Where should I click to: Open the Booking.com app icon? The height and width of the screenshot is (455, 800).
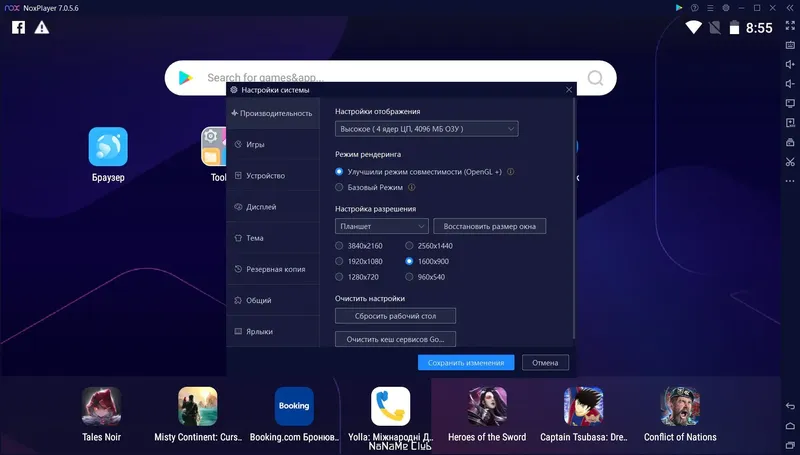coord(294,406)
